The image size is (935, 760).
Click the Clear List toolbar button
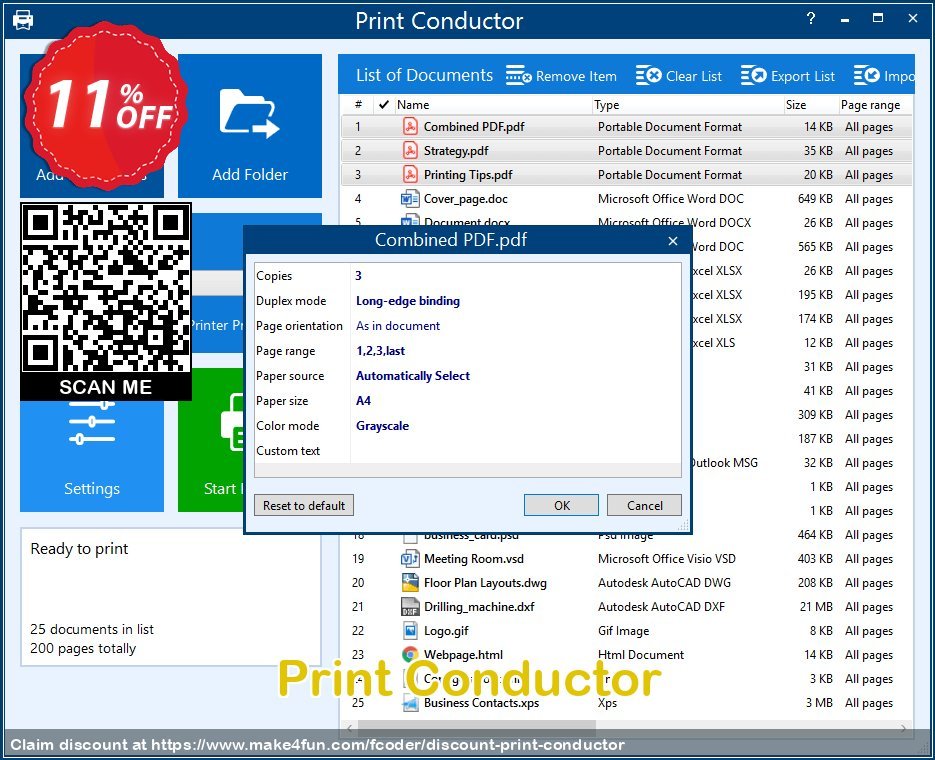[x=678, y=76]
